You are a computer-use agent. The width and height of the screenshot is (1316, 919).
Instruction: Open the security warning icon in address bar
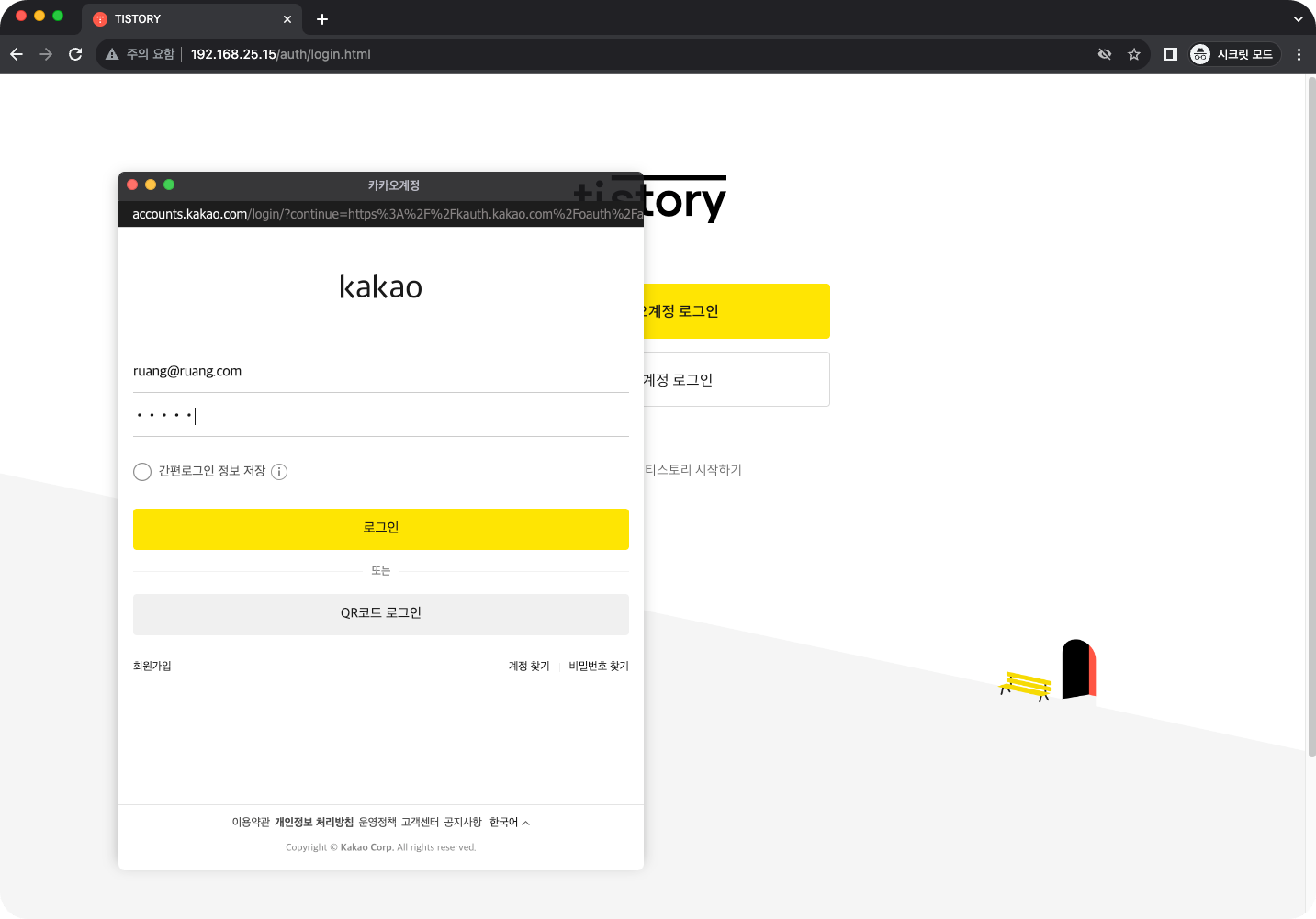[x=112, y=54]
